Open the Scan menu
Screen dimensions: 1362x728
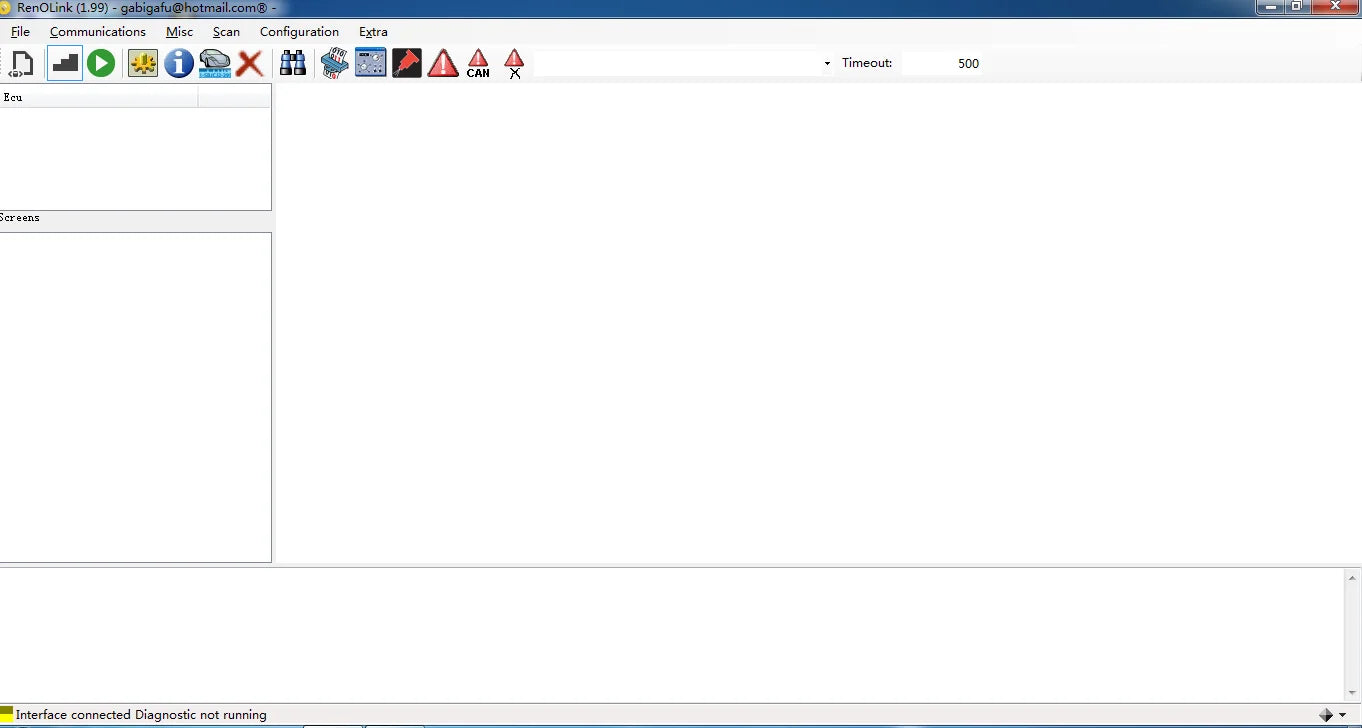226,32
